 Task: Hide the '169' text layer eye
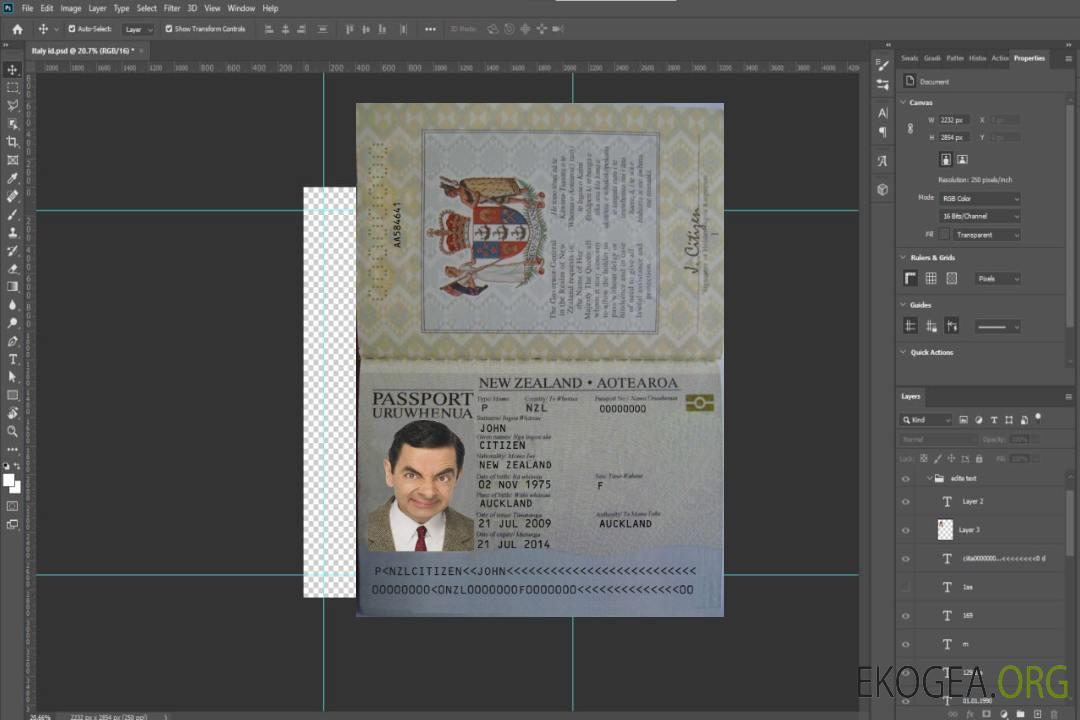[906, 616]
